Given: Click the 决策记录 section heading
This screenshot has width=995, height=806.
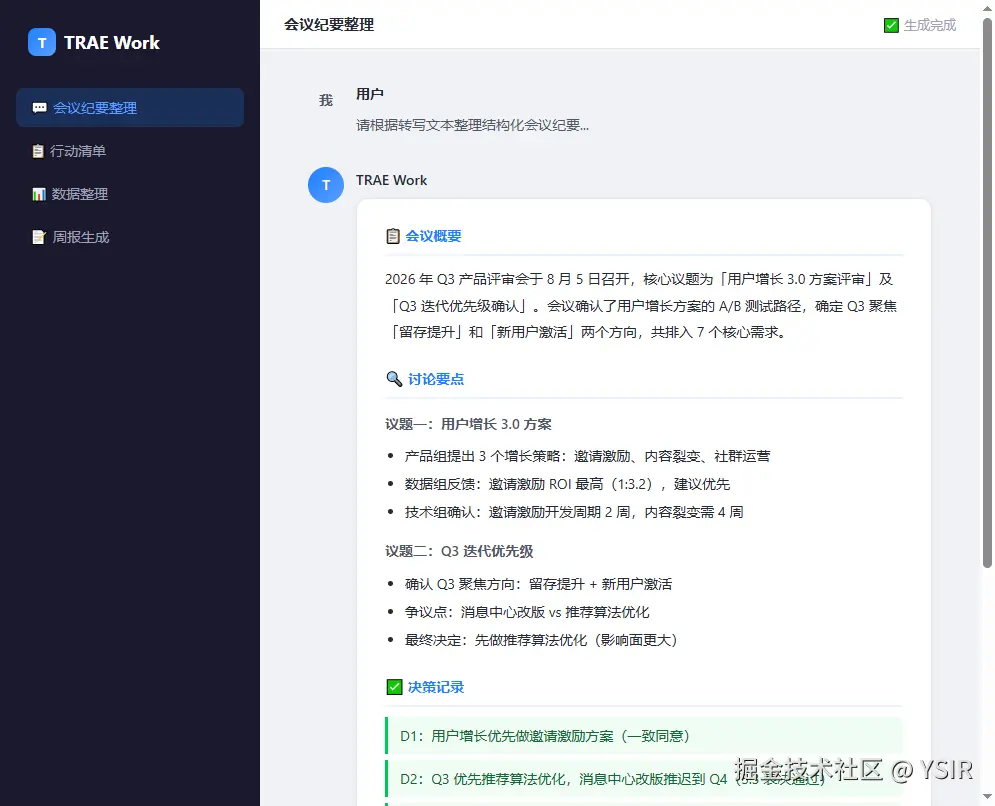Looking at the screenshot, I should (436, 687).
